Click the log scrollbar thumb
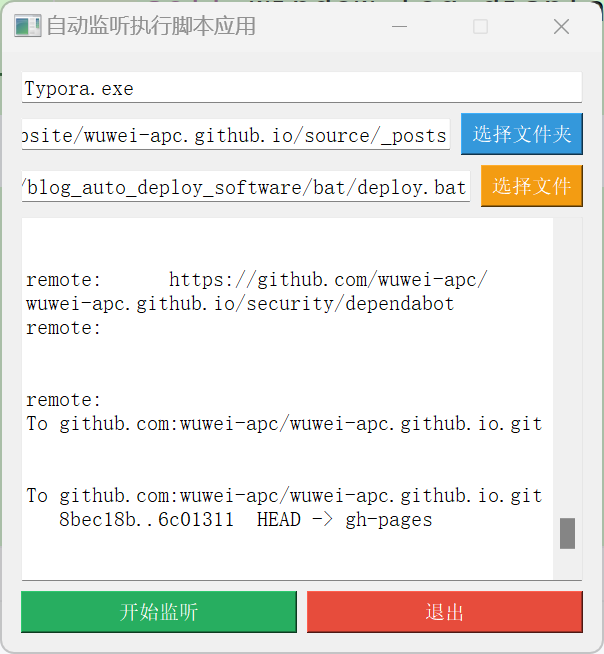Viewport: 604px width, 654px height. [x=567, y=533]
